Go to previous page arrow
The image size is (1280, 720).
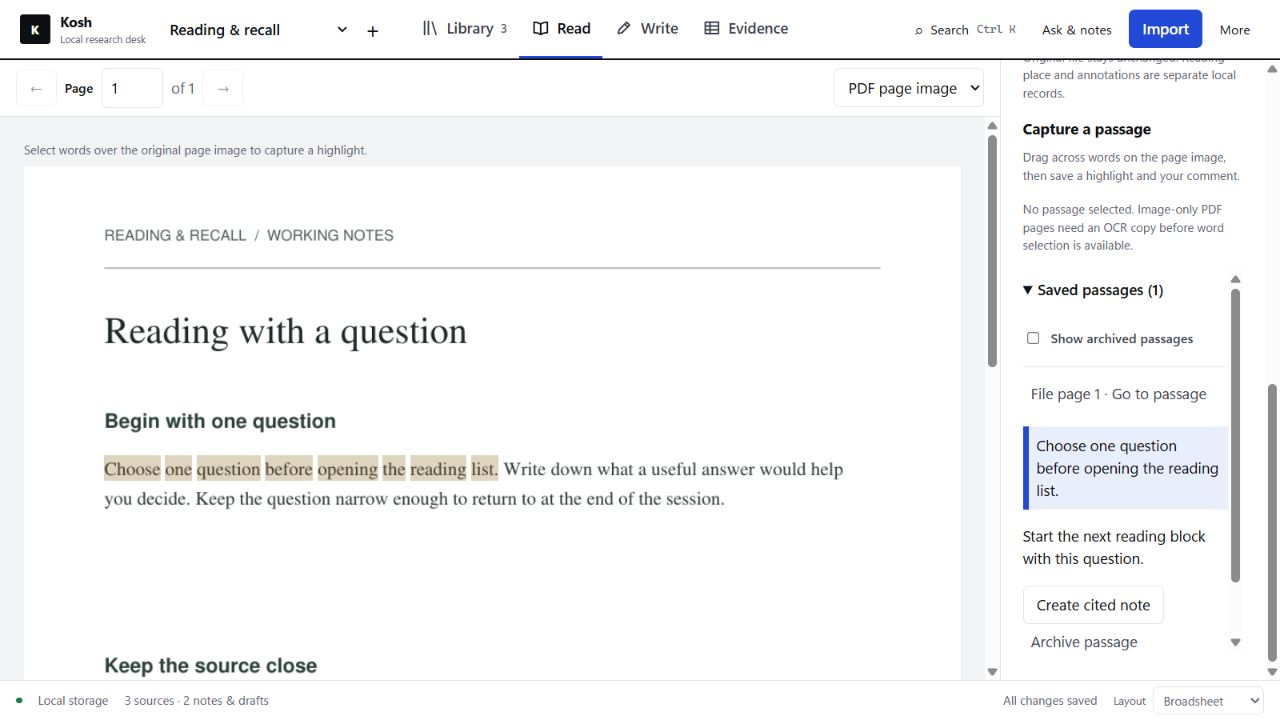[x=36, y=88]
